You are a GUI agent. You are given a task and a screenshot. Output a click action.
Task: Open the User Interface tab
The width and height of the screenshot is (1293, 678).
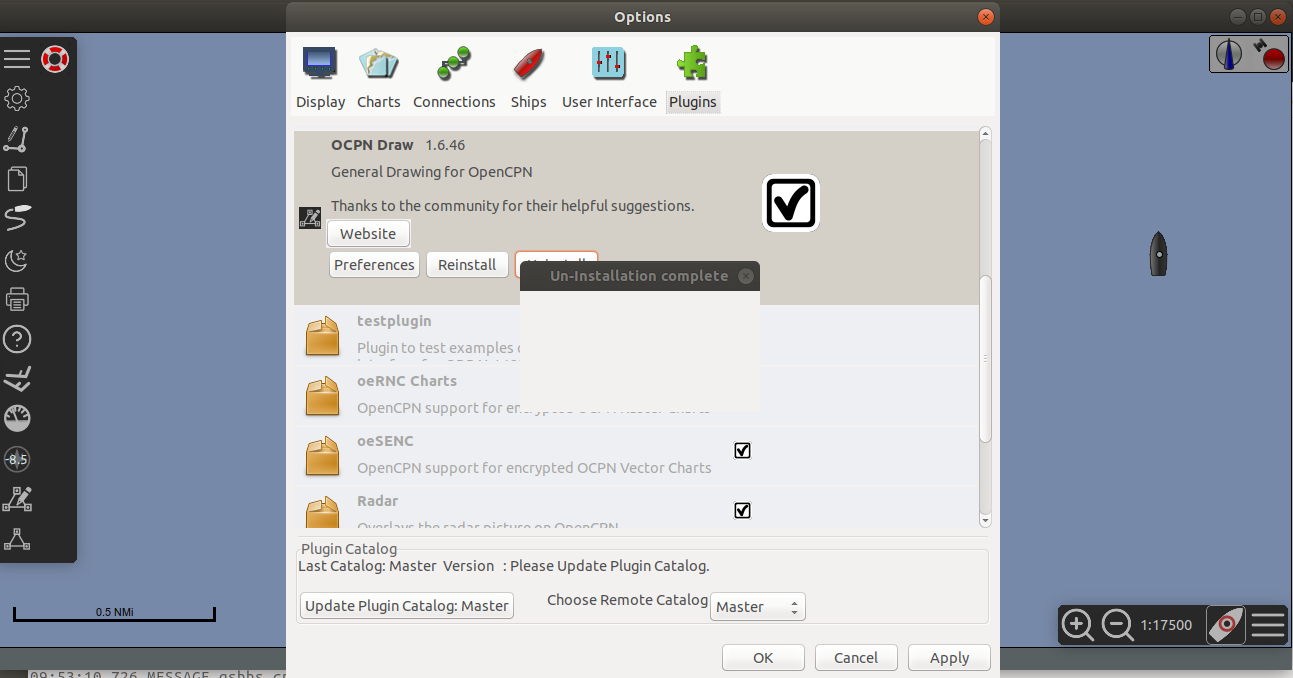coord(608,75)
